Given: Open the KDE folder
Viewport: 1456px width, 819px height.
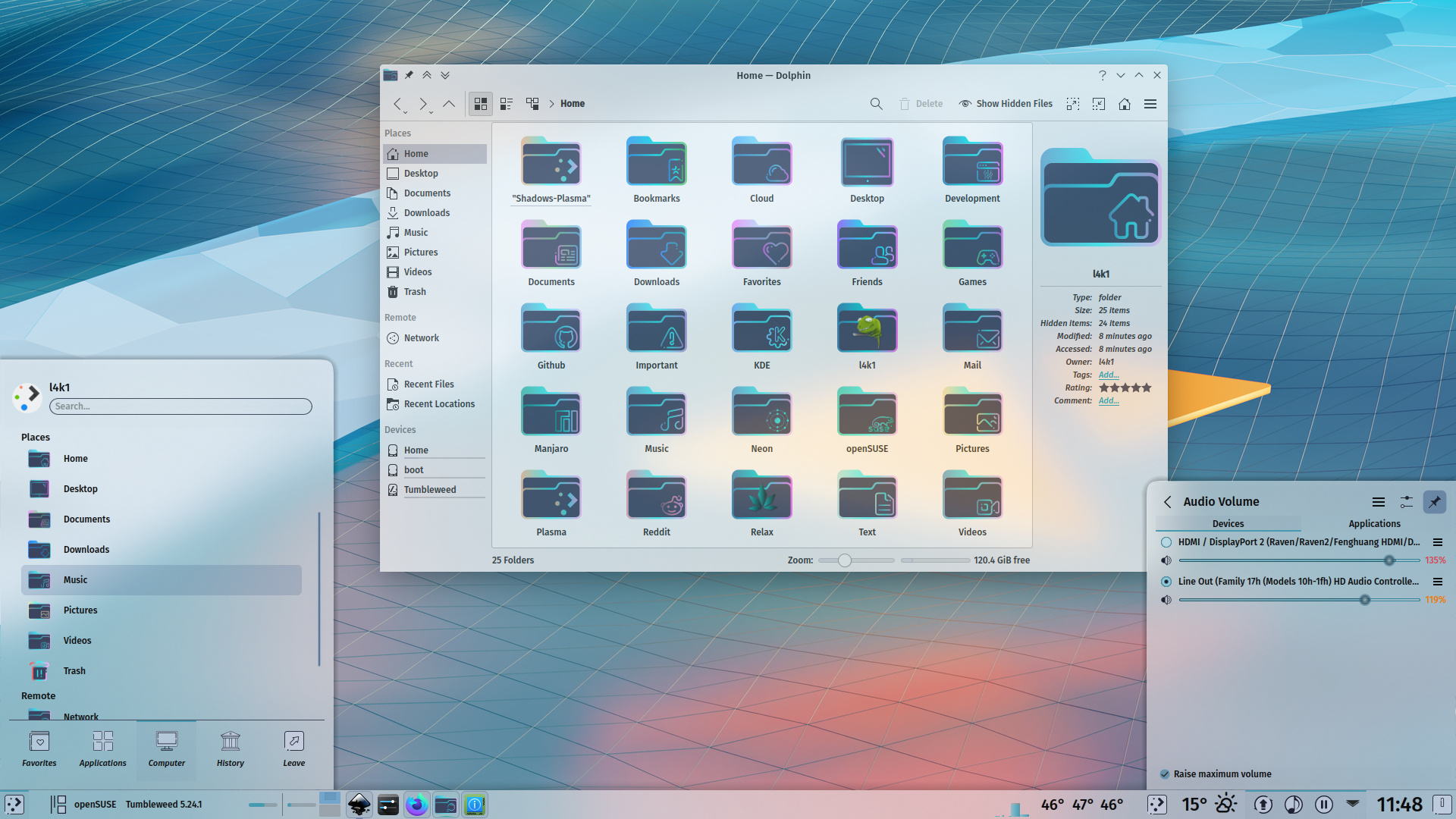Looking at the screenshot, I should [762, 337].
